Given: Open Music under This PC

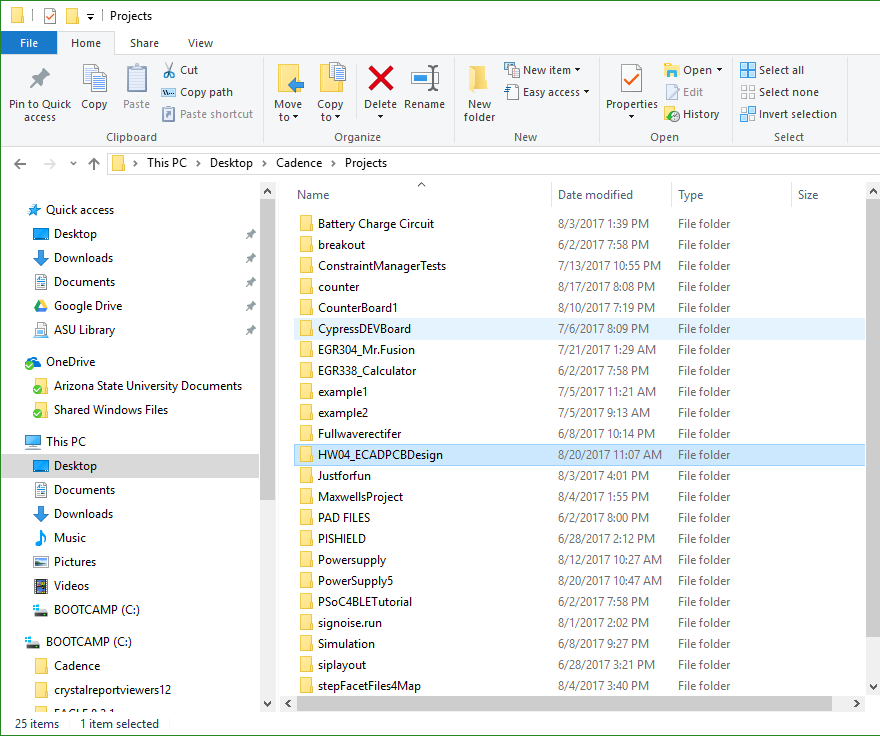Looking at the screenshot, I should coord(70,538).
